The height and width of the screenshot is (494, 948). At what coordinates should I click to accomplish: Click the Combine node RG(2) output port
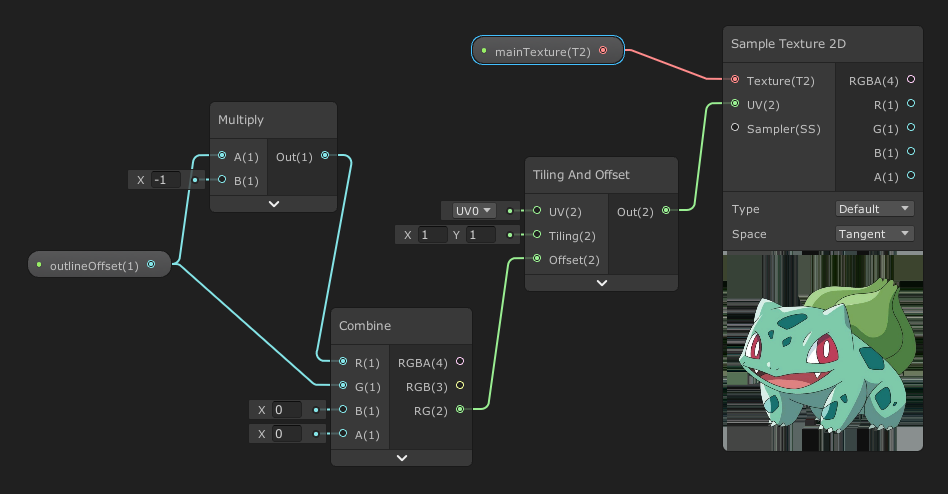(x=460, y=409)
